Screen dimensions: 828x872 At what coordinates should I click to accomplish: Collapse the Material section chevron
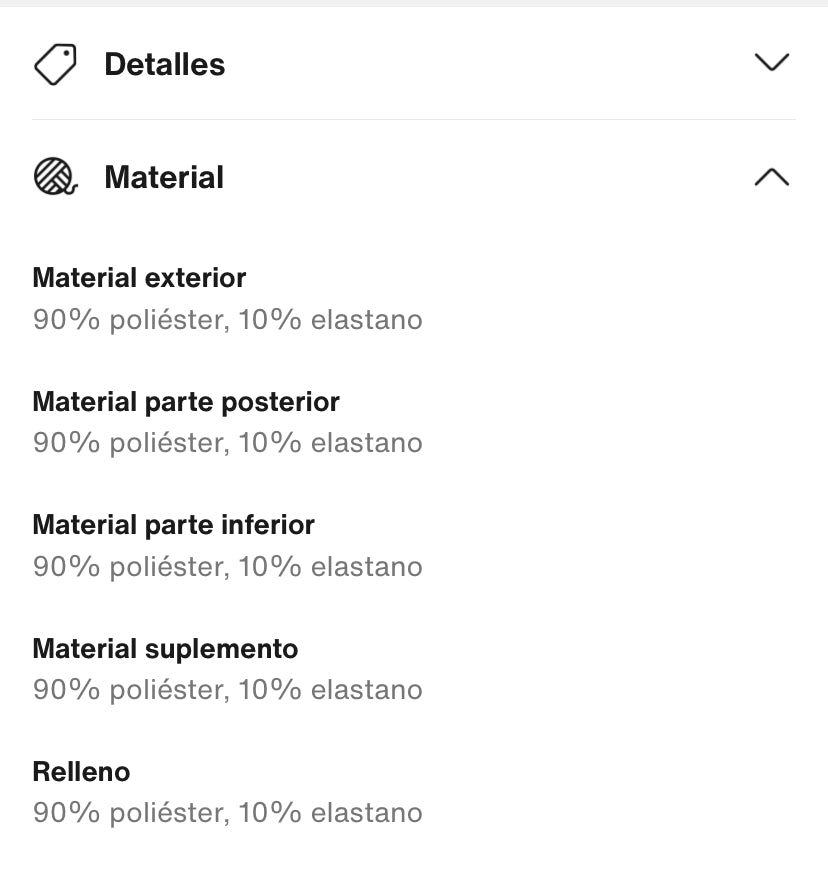[x=771, y=178]
